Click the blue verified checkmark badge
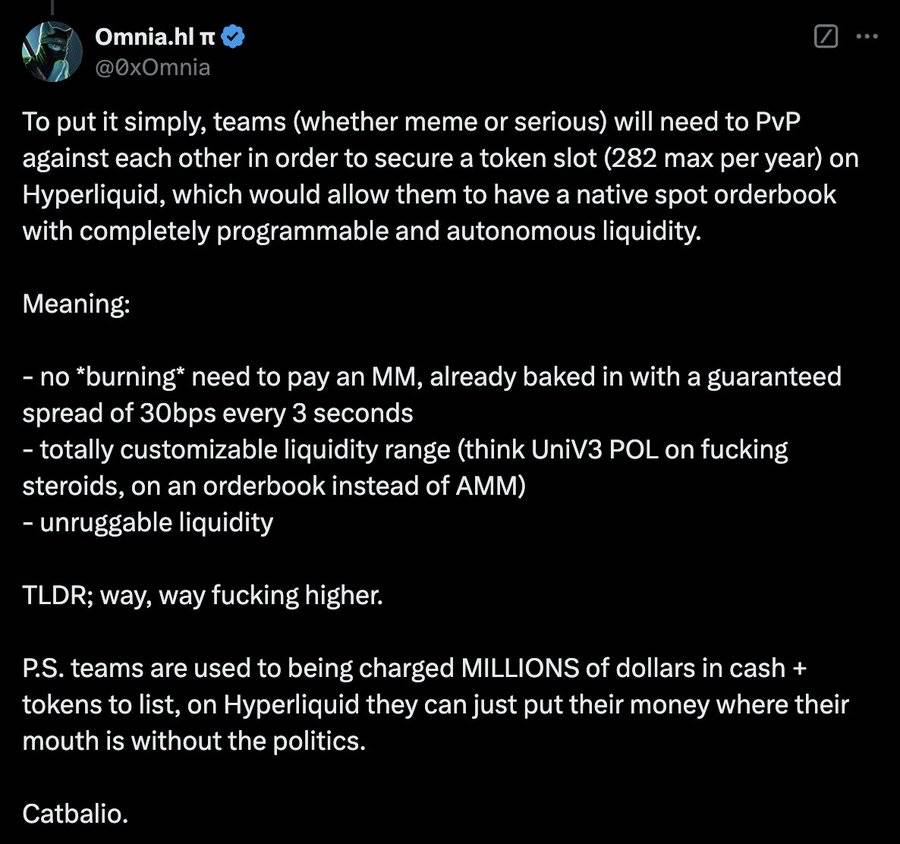The image size is (900, 844). pyautogui.click(x=235, y=38)
